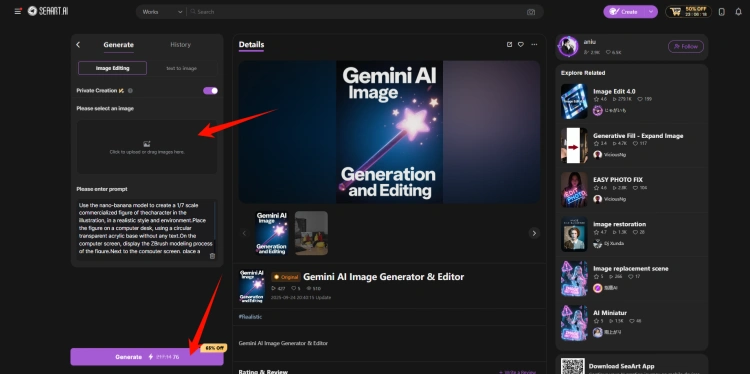Click the 65% Off badge
The image size is (750, 374).
click(213, 348)
